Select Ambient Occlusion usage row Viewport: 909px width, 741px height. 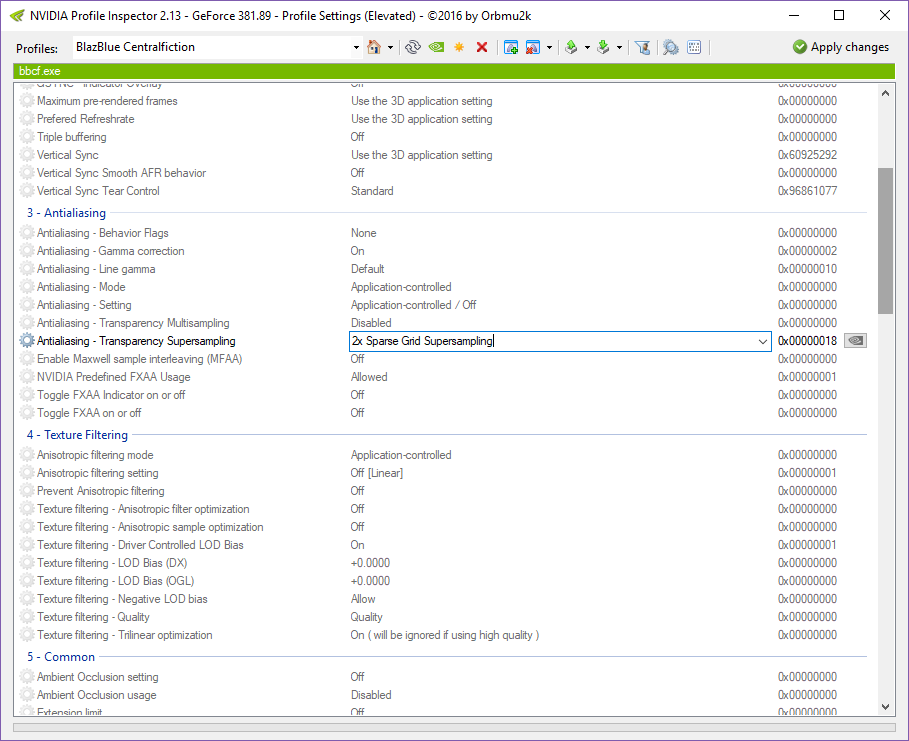click(443, 695)
